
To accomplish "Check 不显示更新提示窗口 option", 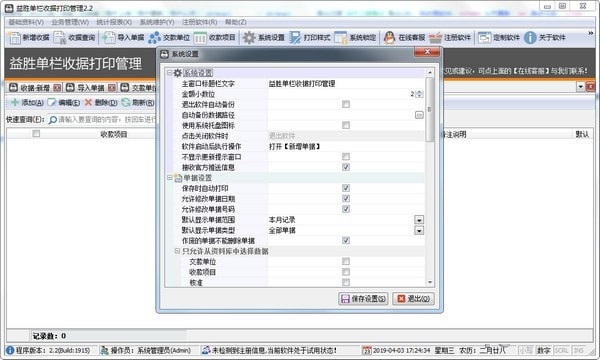I will [x=346, y=156].
